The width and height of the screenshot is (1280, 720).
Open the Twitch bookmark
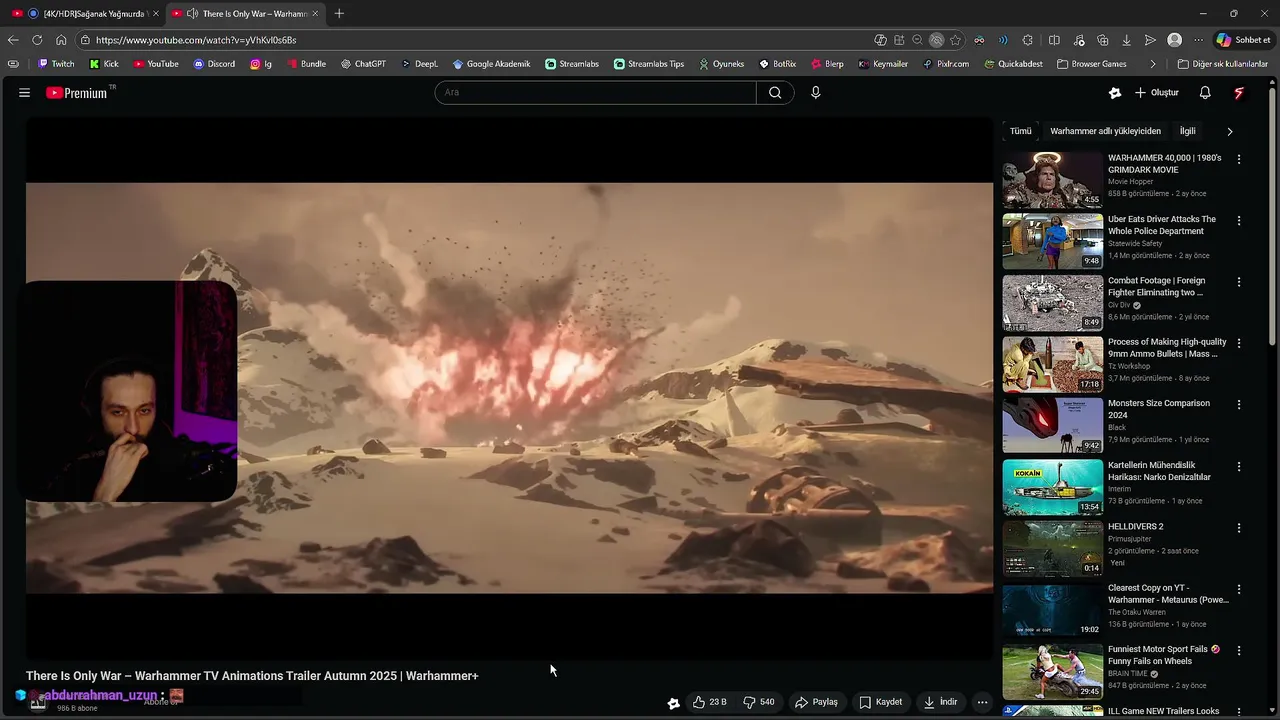pyautogui.click(x=56, y=64)
